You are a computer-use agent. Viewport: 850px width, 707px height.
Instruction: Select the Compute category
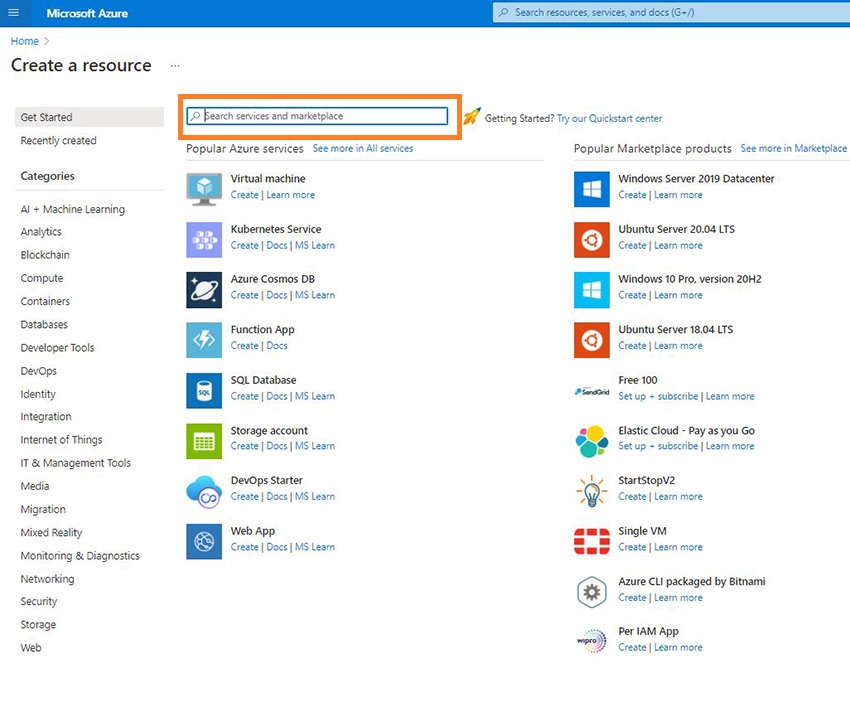coord(42,278)
